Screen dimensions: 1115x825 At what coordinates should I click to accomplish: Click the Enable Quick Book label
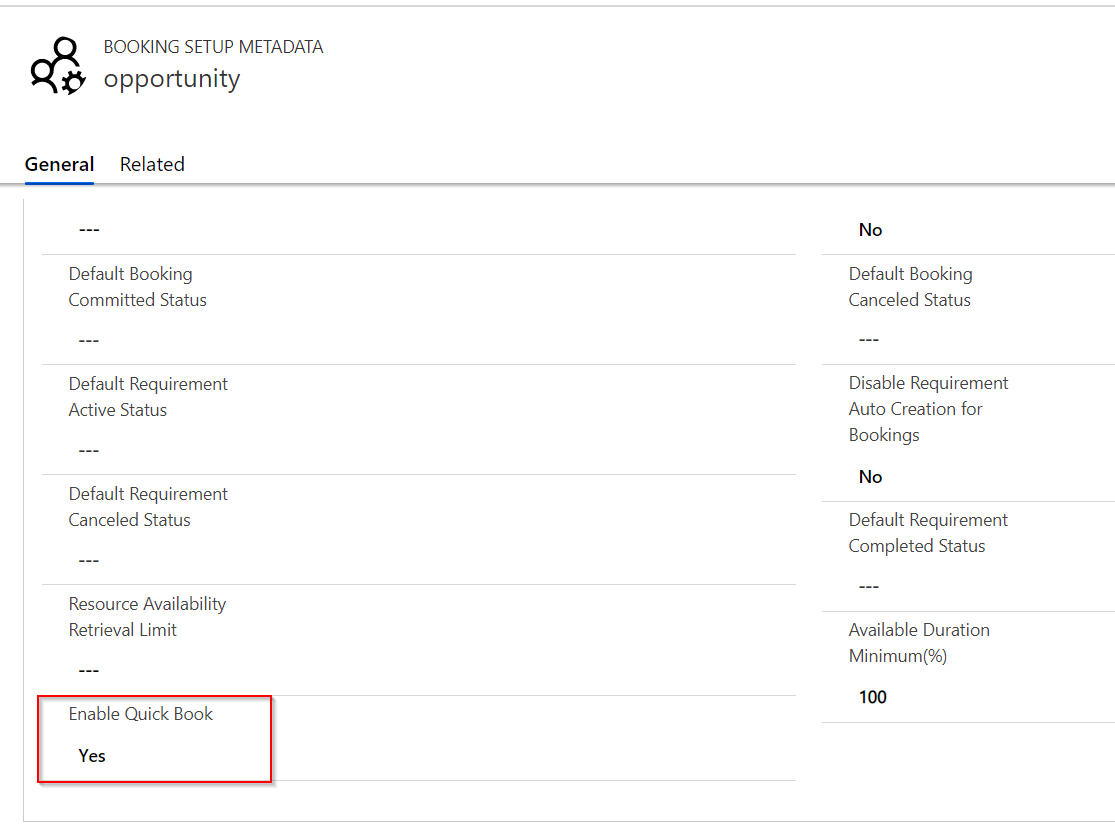coord(141,714)
